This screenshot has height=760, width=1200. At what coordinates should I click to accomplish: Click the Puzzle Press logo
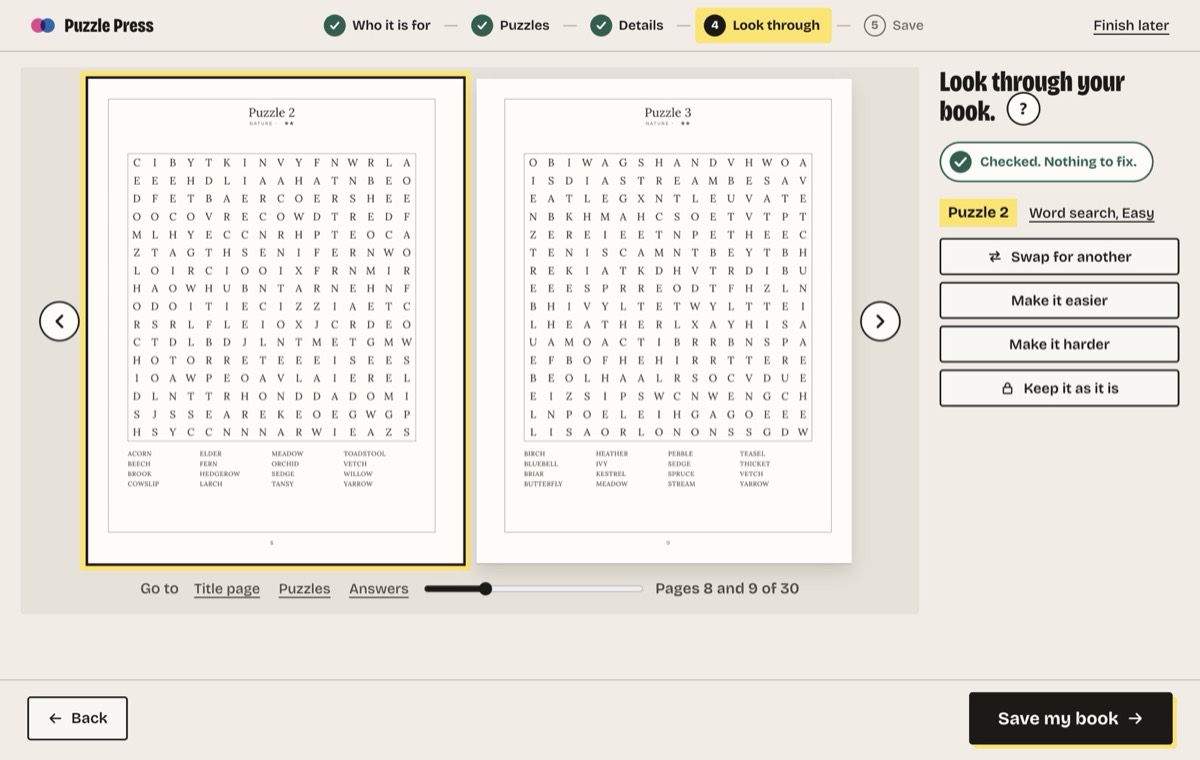coord(92,25)
